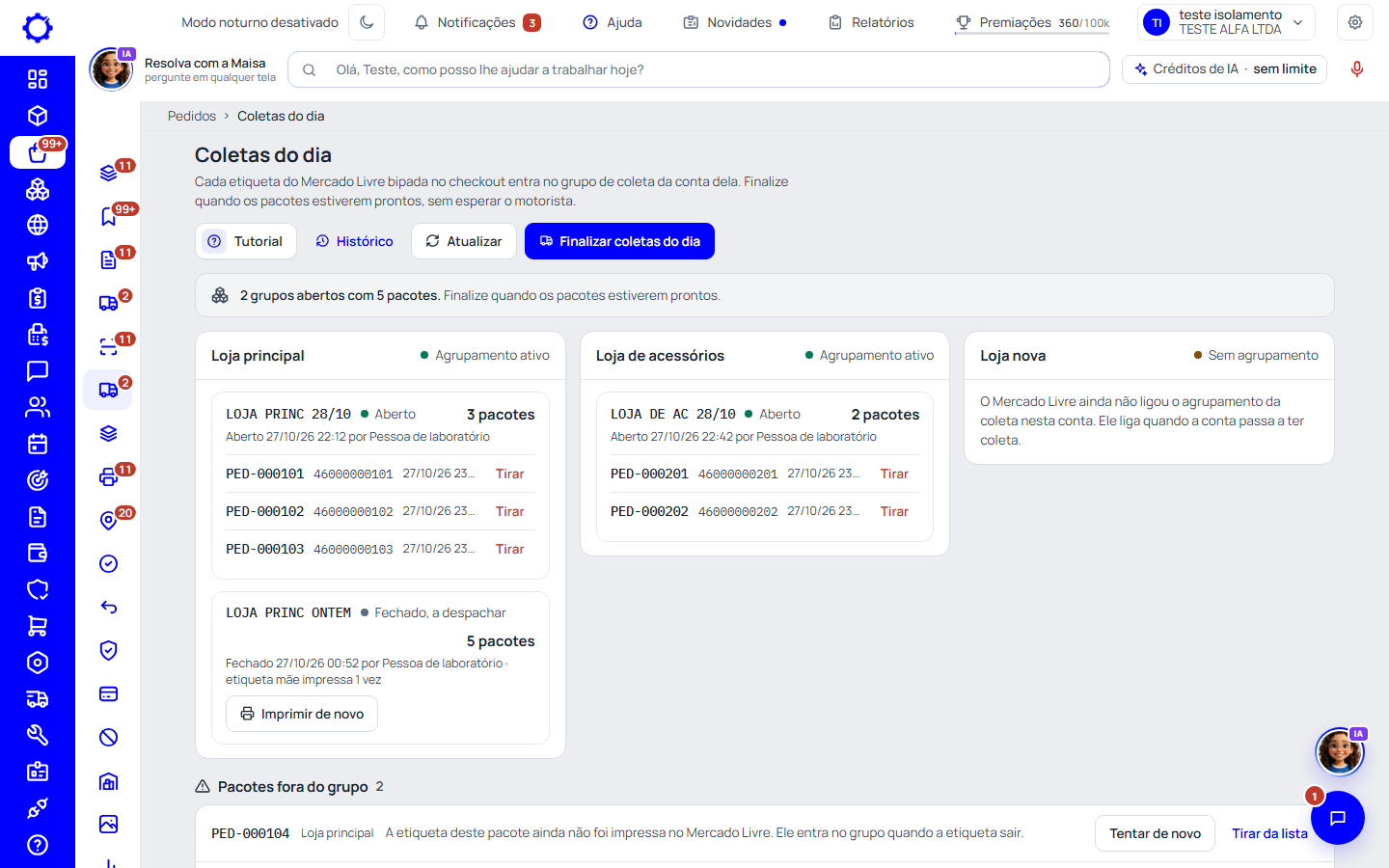Screen dimensions: 1389x868
Task: Click printer icon in secondary sidebar
Action: pos(109,477)
